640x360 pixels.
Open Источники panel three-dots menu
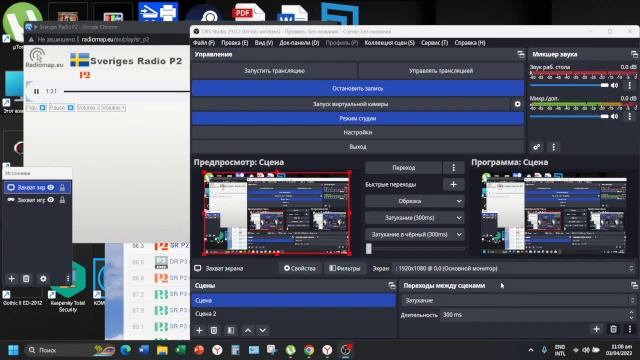pos(68,279)
